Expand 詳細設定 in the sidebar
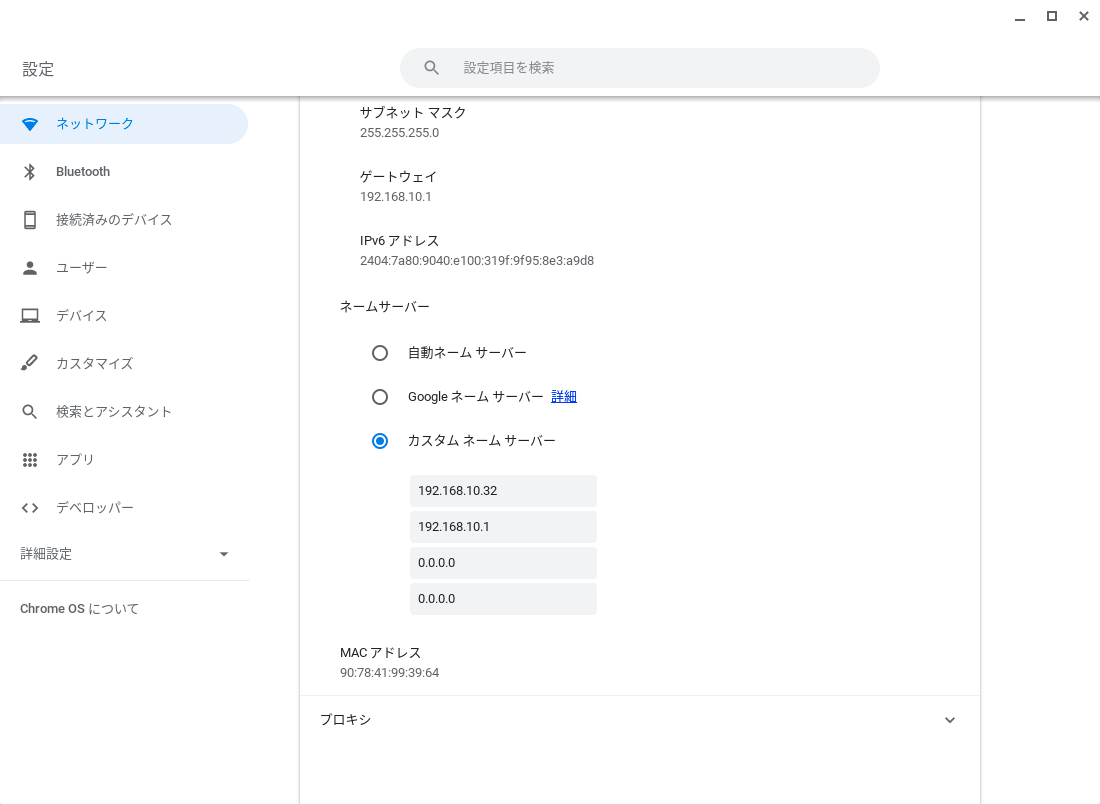This screenshot has height=804, width=1100. click(224, 554)
